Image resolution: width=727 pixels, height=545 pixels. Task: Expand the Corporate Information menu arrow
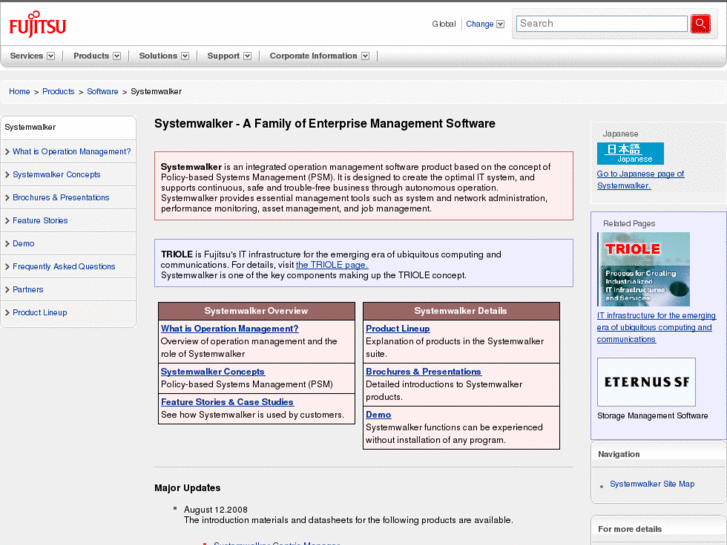coord(365,56)
